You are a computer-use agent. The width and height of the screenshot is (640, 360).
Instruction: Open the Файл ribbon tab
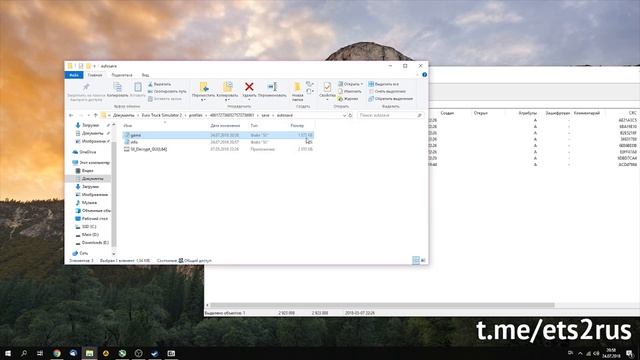click(74, 75)
